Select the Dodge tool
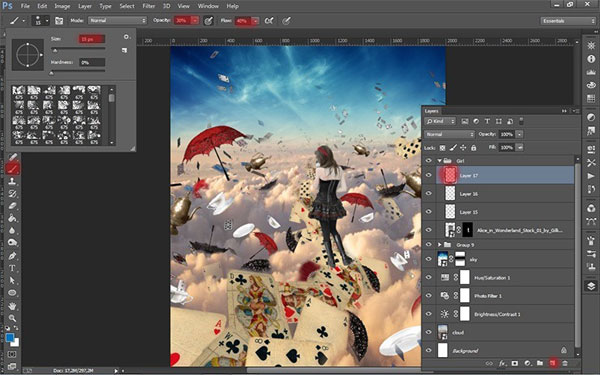 pyautogui.click(x=12, y=243)
